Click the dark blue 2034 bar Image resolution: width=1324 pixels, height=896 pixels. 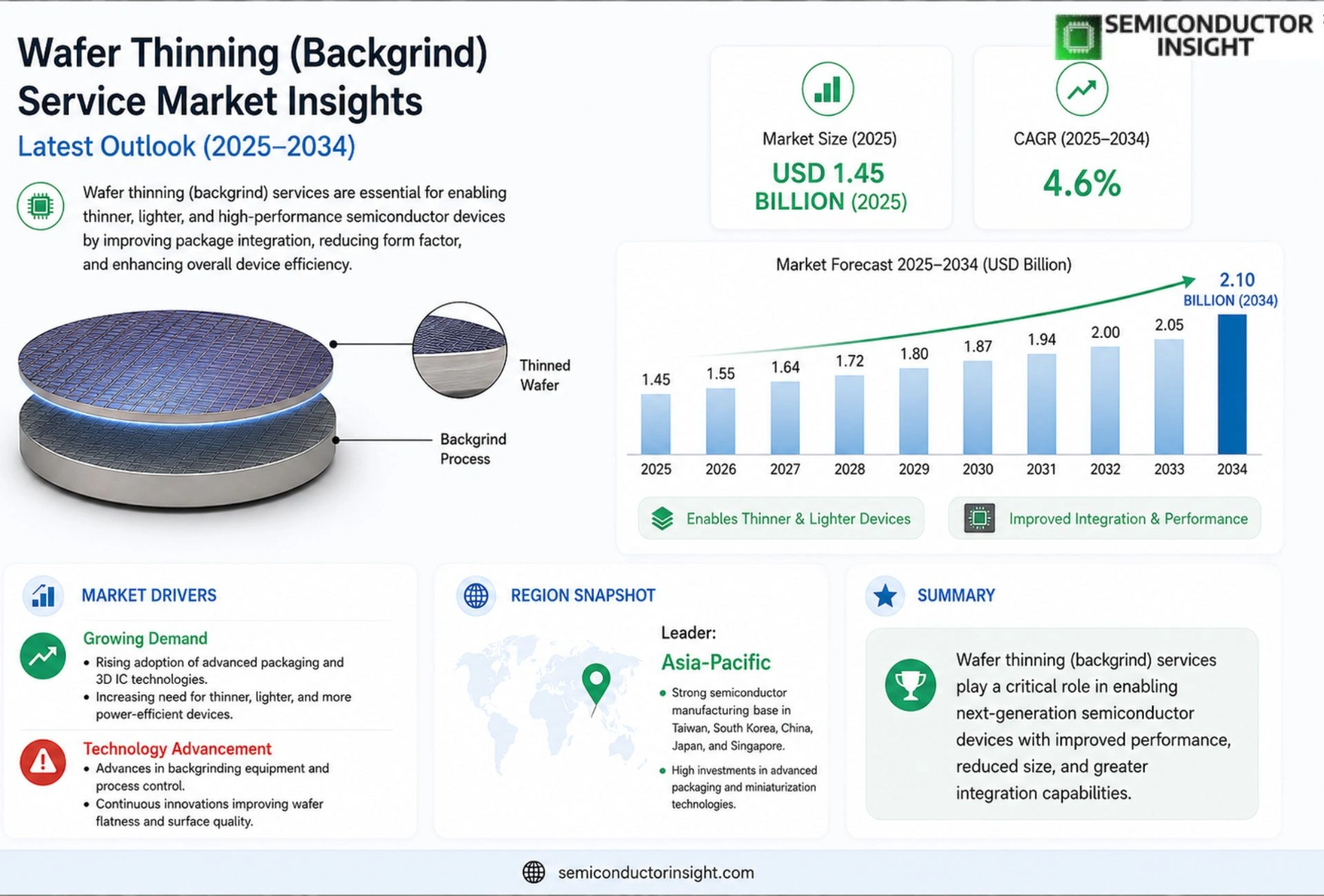[x=1232, y=384]
